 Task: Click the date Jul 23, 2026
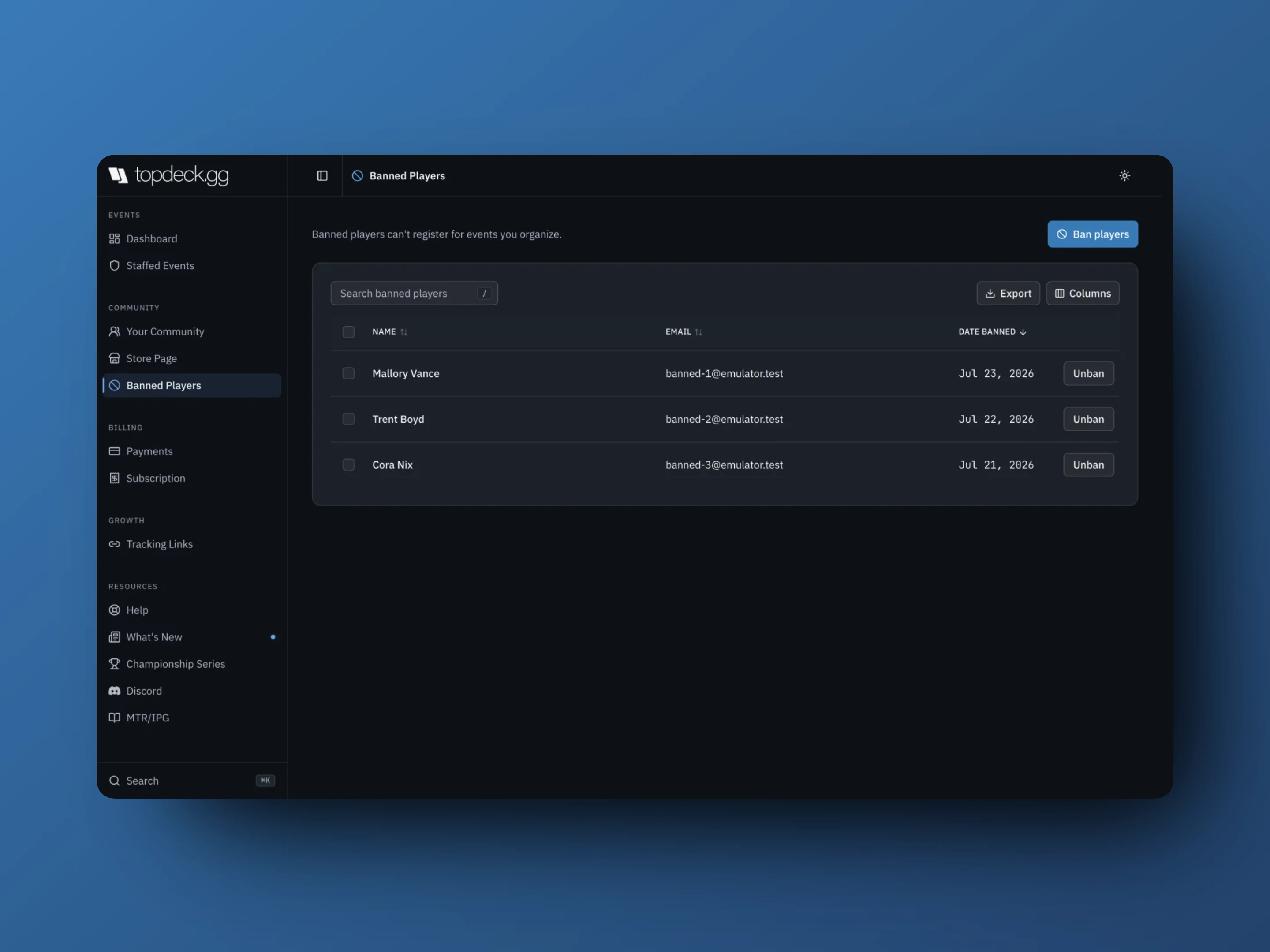[x=996, y=374]
